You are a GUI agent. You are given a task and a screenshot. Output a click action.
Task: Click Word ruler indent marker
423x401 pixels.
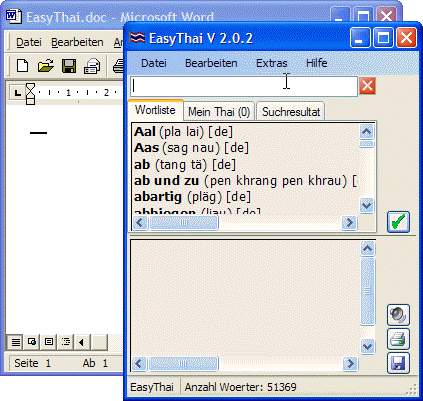click(30, 94)
